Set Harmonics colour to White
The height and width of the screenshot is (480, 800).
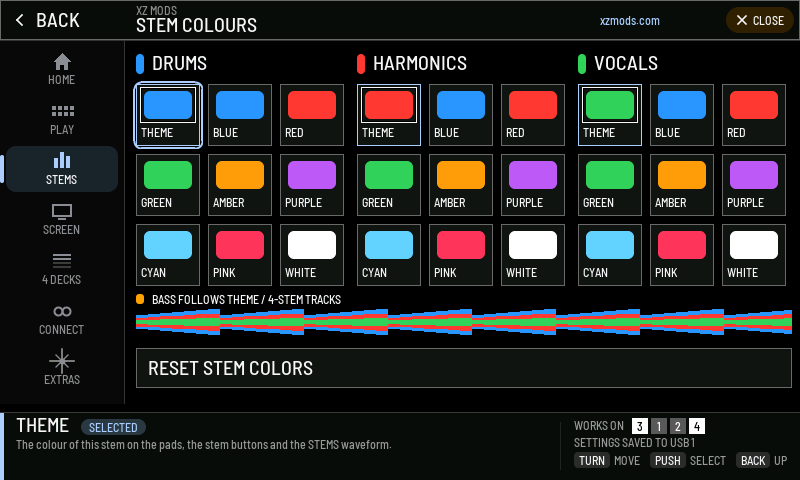click(533, 255)
